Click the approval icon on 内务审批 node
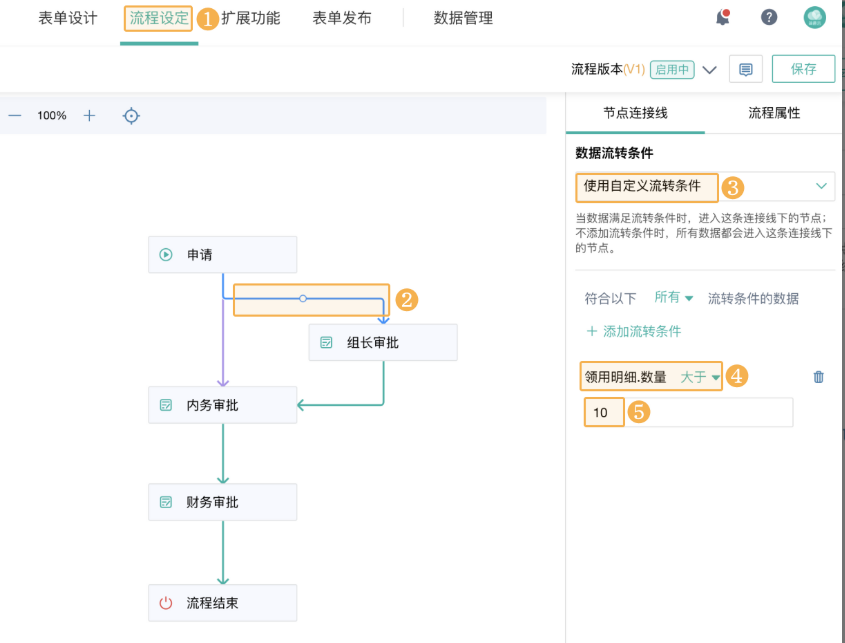This screenshot has width=845, height=643. tap(166, 405)
